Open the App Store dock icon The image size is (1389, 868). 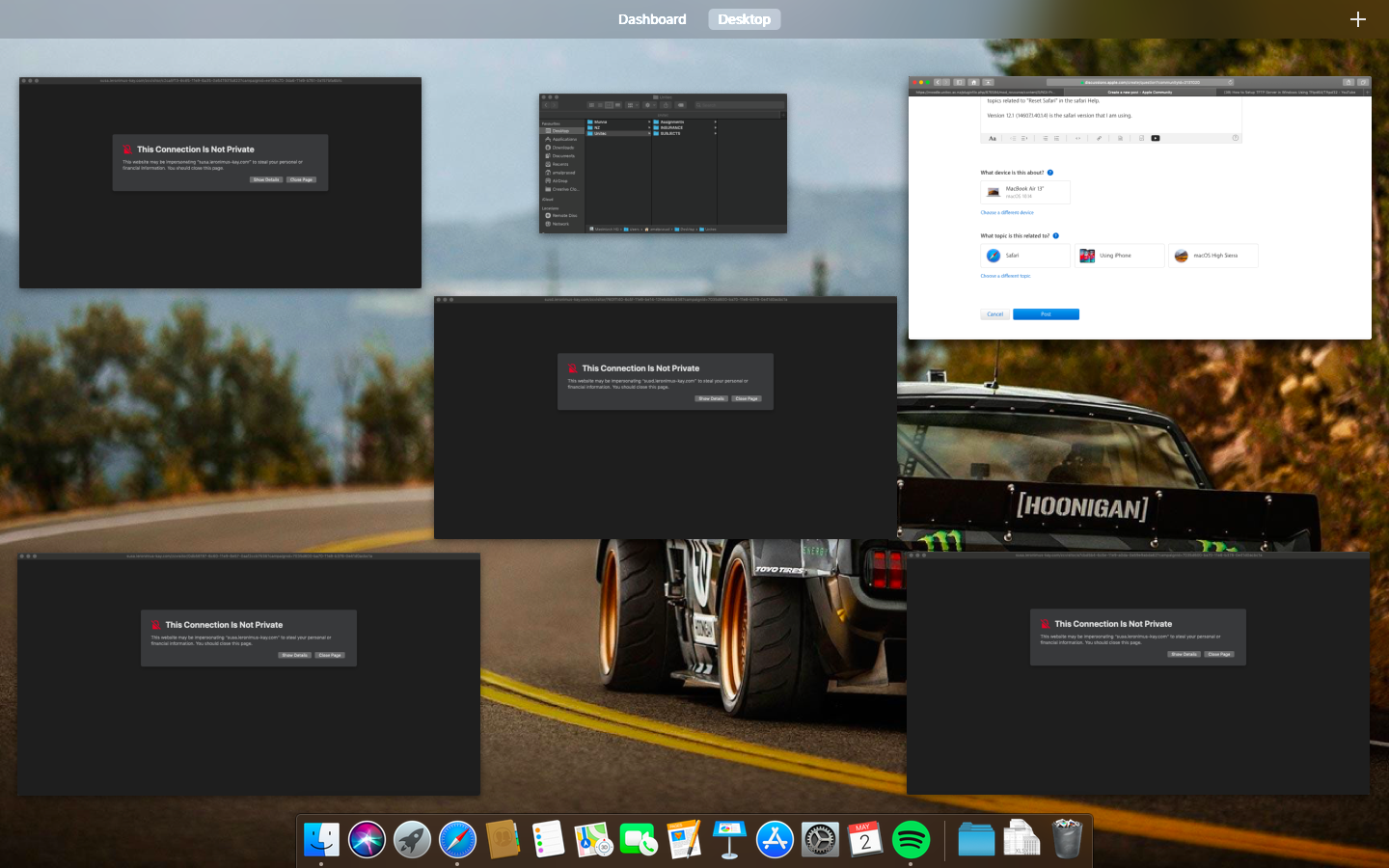click(x=775, y=840)
